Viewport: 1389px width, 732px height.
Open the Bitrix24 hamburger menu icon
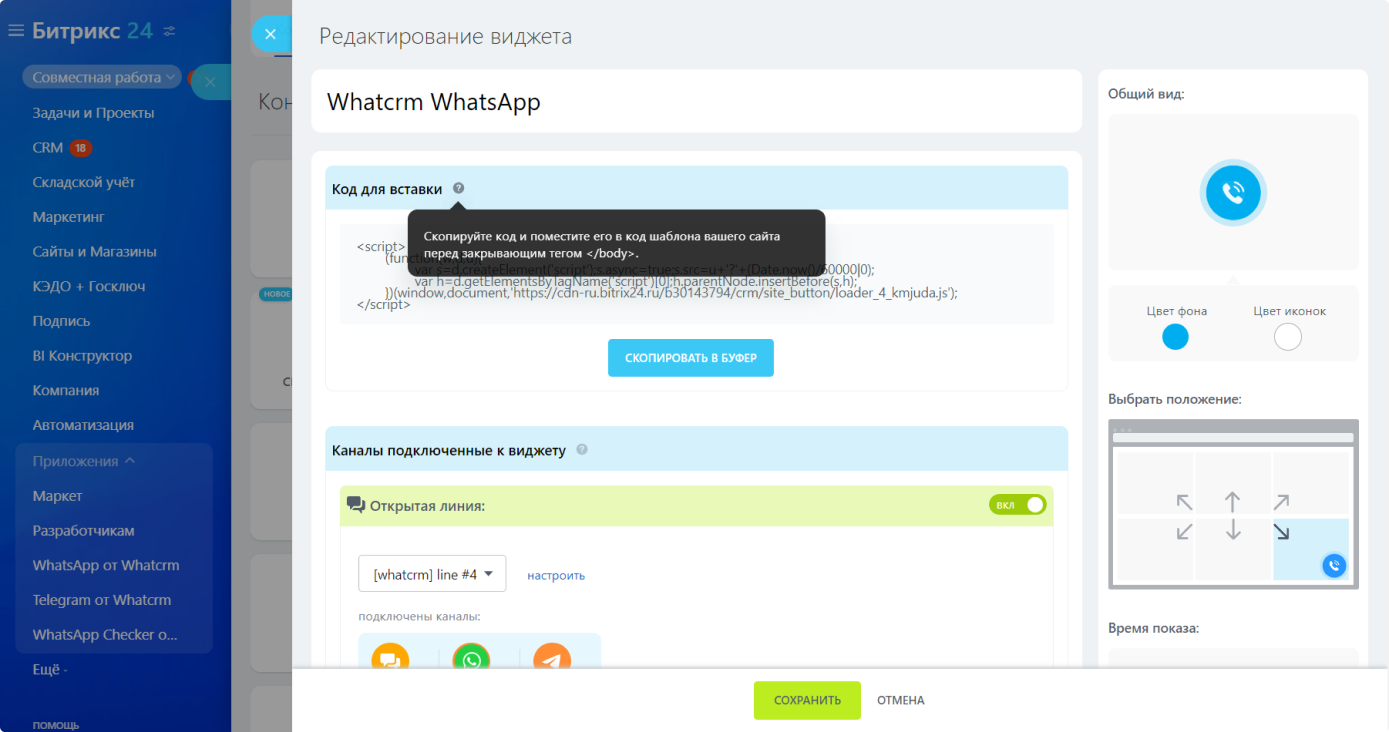click(x=15, y=31)
